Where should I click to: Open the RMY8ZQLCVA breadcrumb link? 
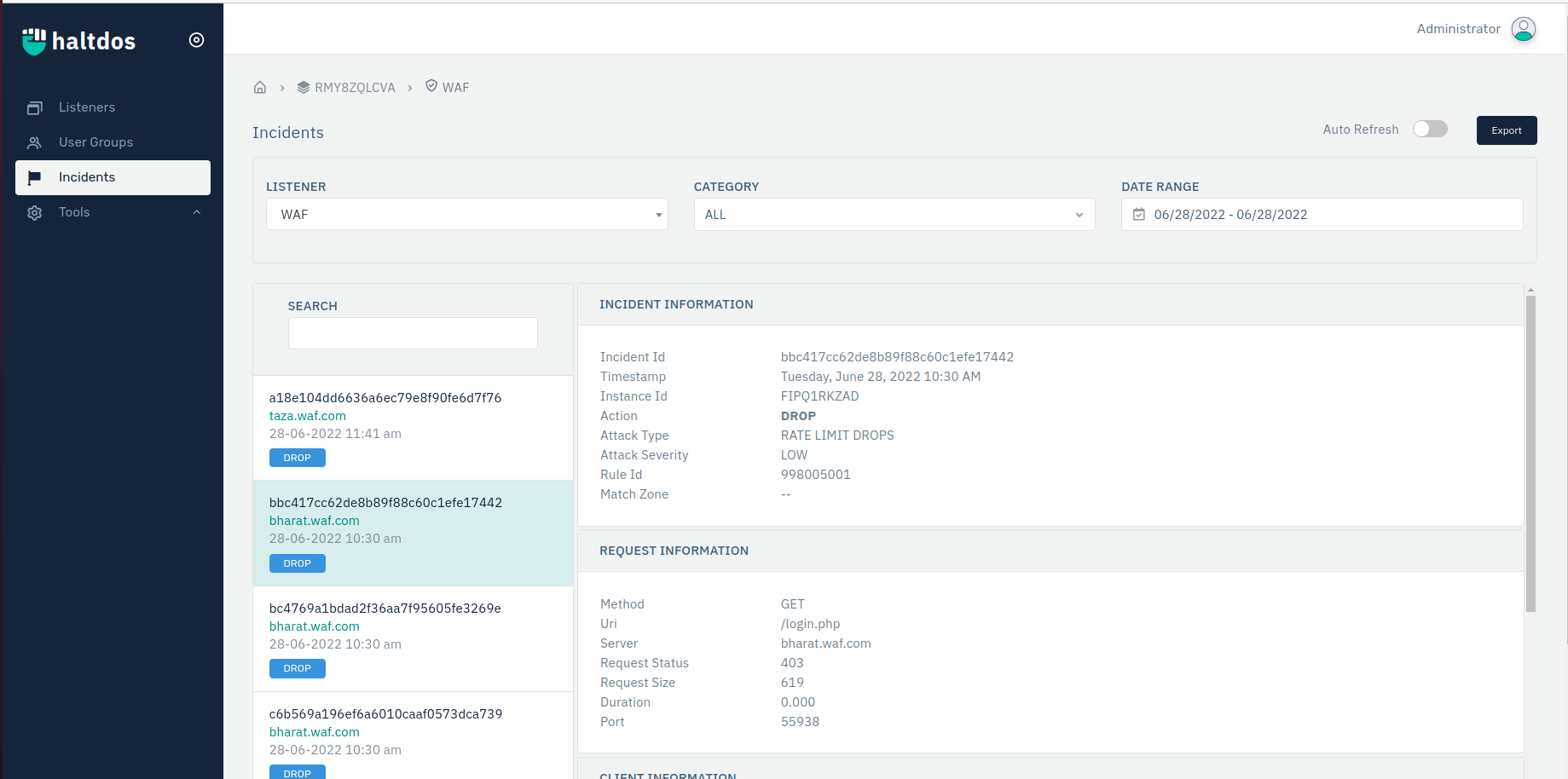pos(355,88)
